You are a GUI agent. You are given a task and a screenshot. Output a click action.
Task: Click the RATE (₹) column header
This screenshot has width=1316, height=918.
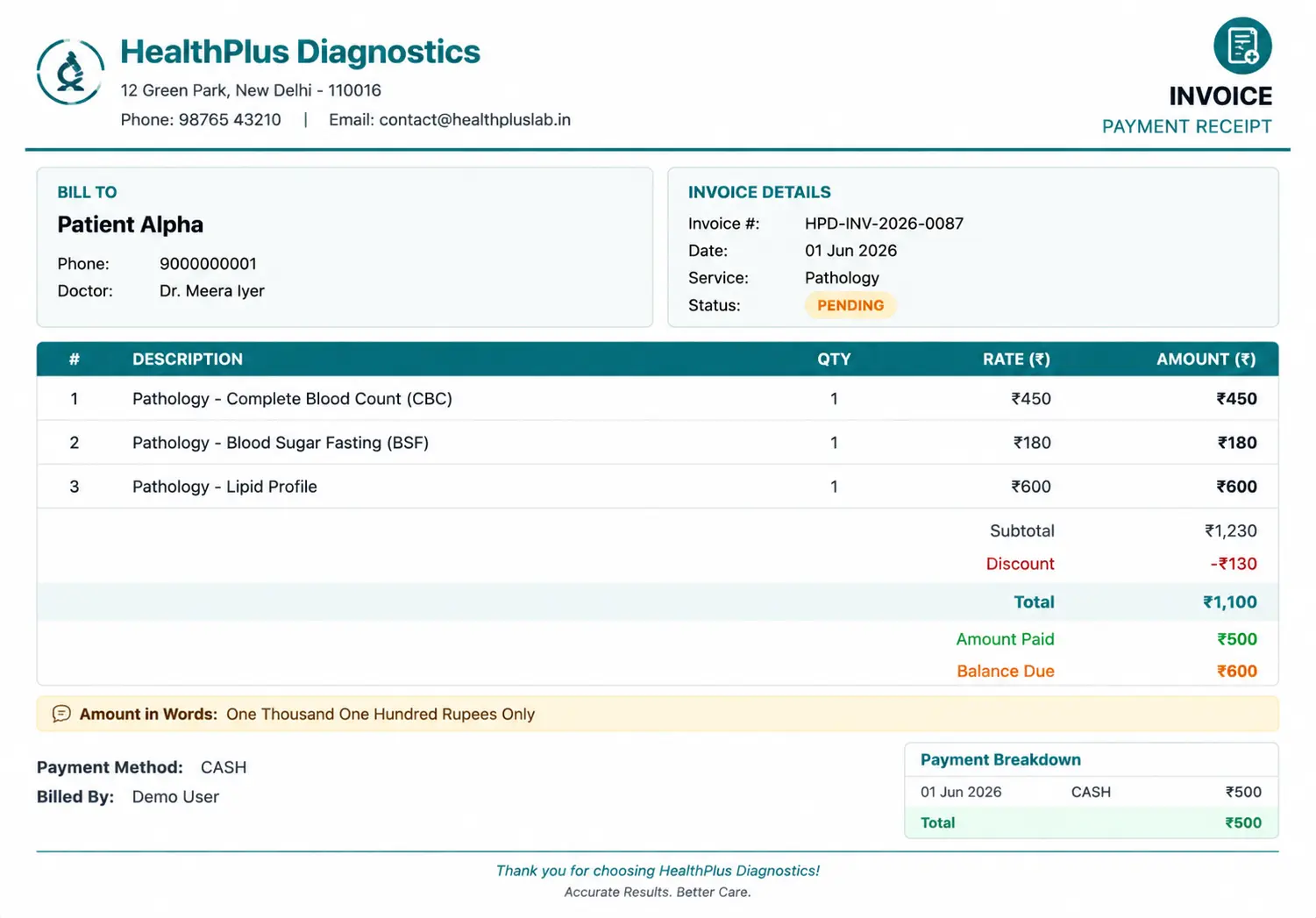[x=1016, y=359]
